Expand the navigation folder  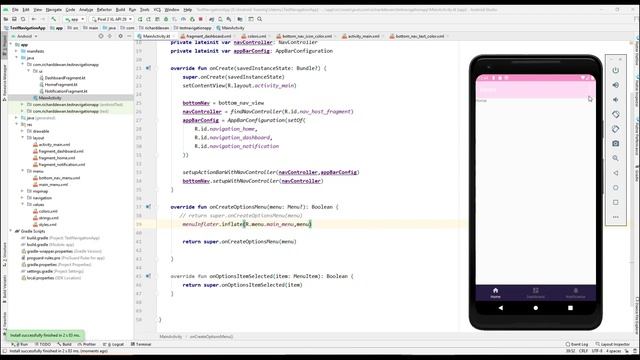click(22, 198)
